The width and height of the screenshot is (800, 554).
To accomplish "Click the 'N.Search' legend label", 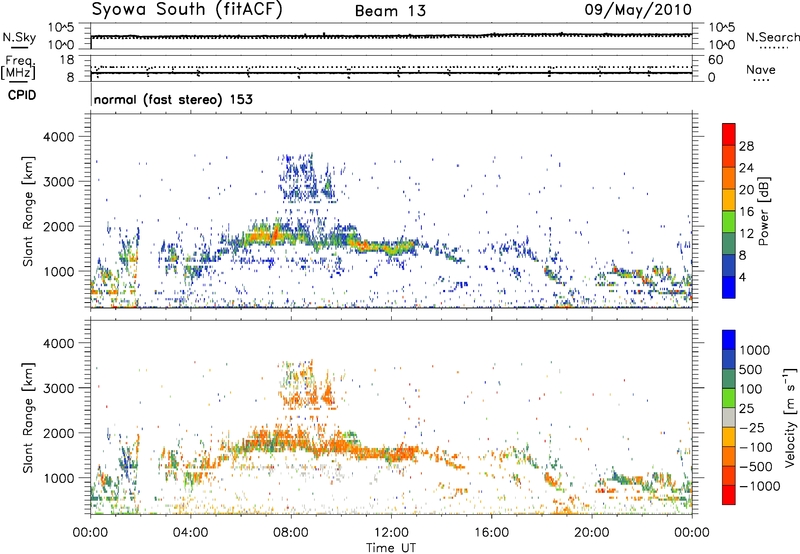I will (773, 37).
